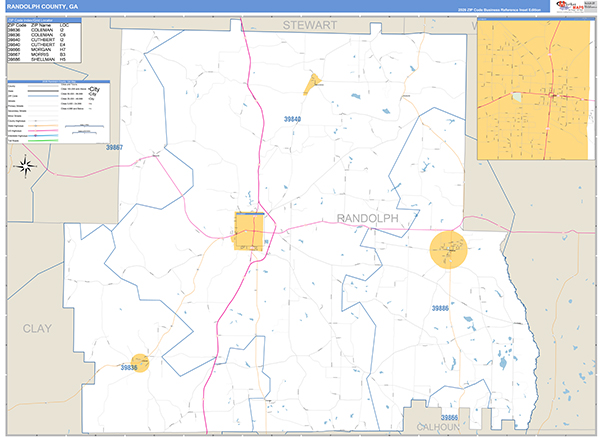Click the RANDOLPH COUNTY, GA title
The image size is (600, 437).
[42, 7]
